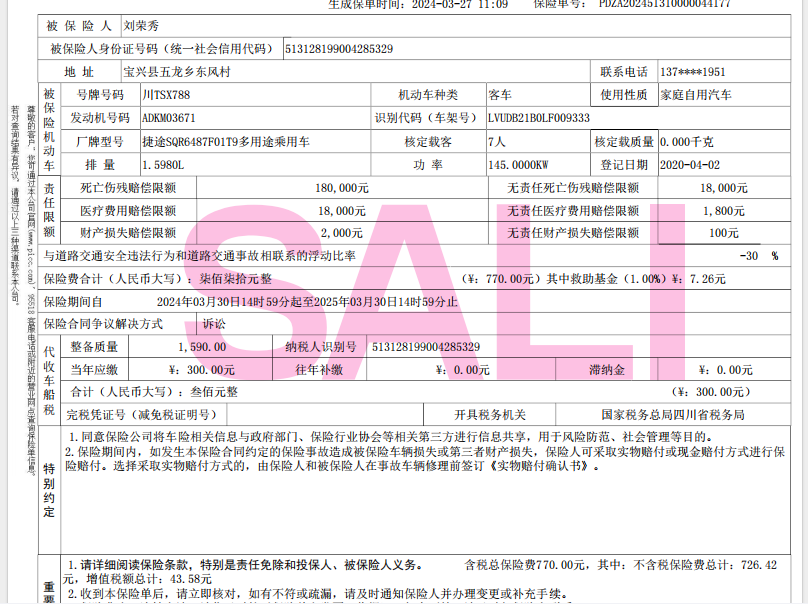Select the address 宝兴县五龙乡东风村
The height and width of the screenshot is (605, 808).
tap(177, 73)
